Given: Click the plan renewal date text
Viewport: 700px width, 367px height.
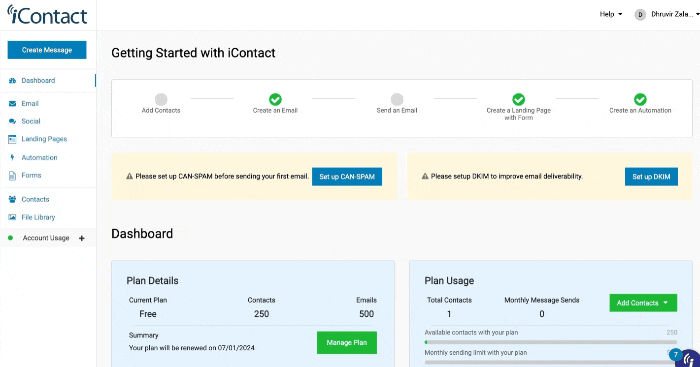Looking at the screenshot, I should (192, 348).
